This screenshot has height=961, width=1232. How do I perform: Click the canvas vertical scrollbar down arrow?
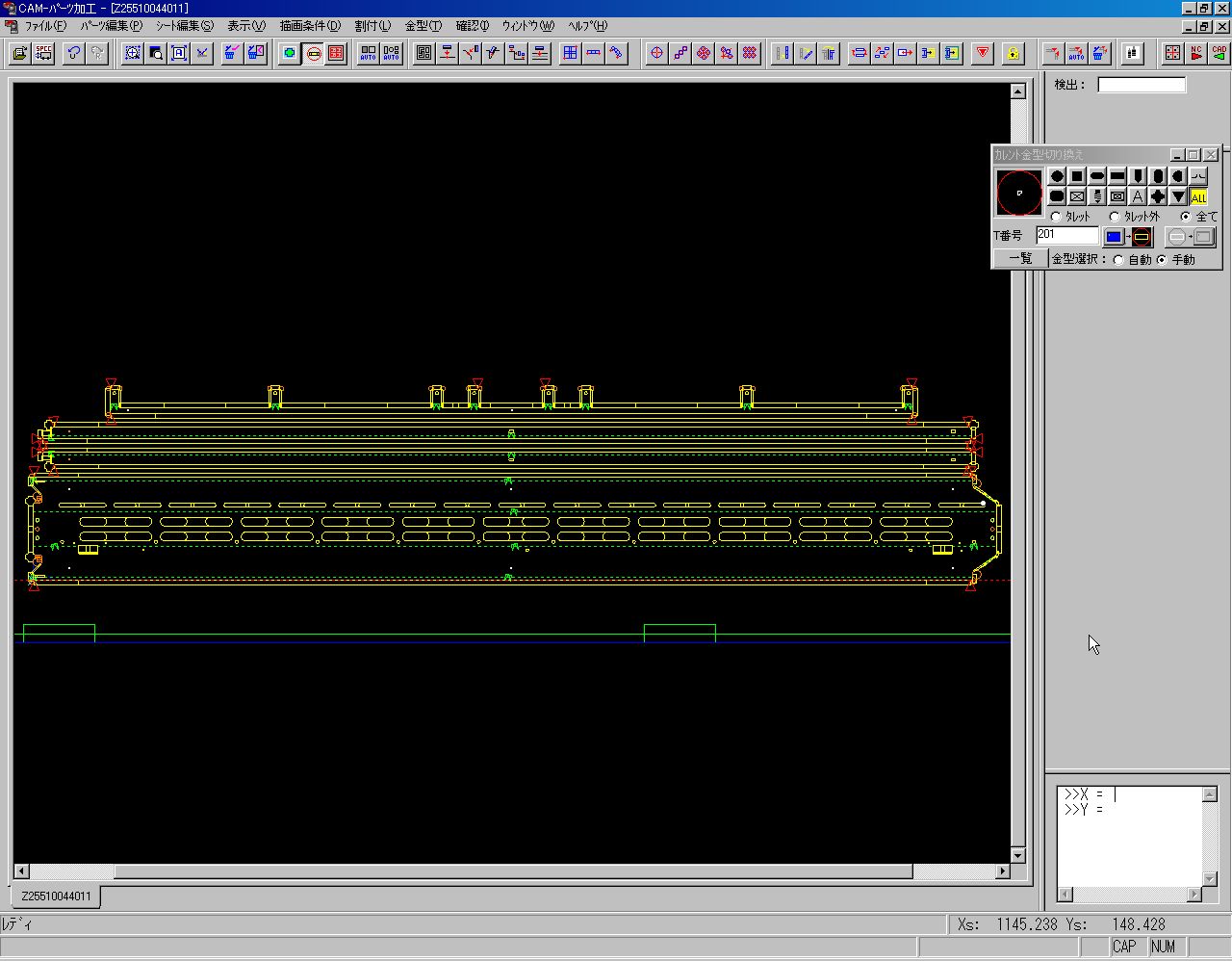[x=1018, y=855]
